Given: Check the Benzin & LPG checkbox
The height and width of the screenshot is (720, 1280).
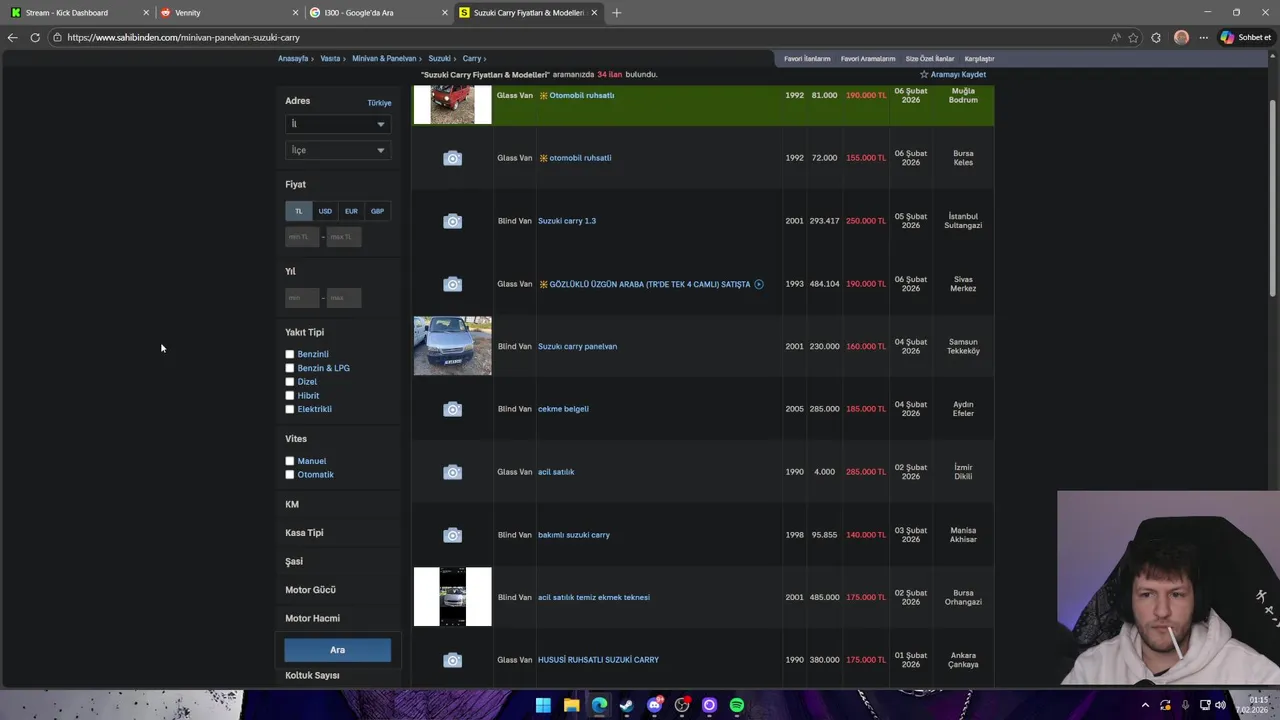Looking at the screenshot, I should pyautogui.click(x=290, y=368).
